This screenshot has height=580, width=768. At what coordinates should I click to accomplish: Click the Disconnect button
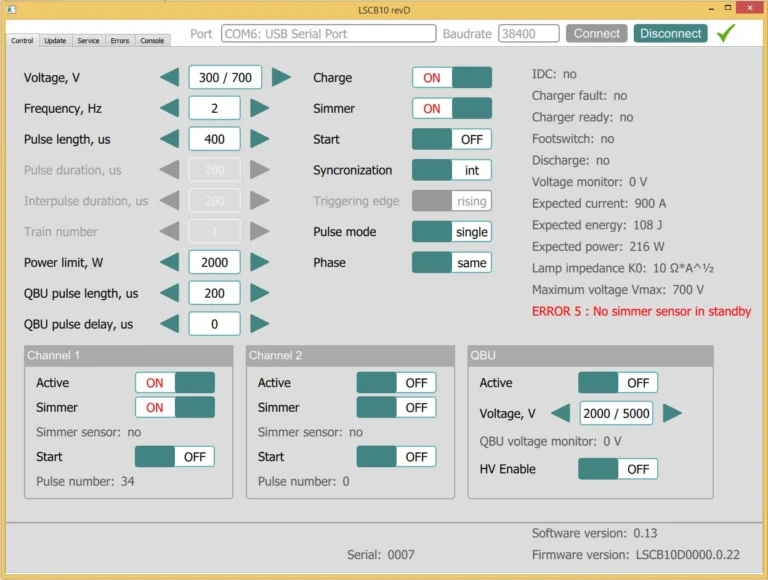(671, 33)
